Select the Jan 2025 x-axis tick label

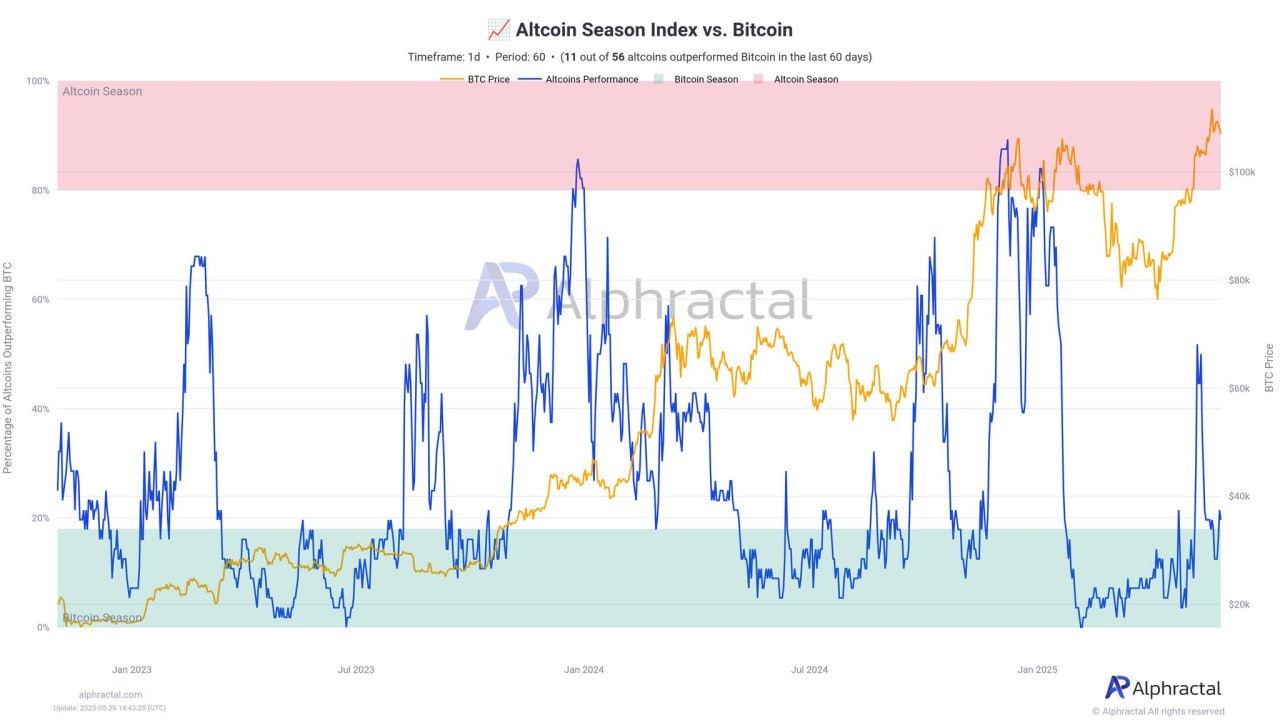[1037, 669]
